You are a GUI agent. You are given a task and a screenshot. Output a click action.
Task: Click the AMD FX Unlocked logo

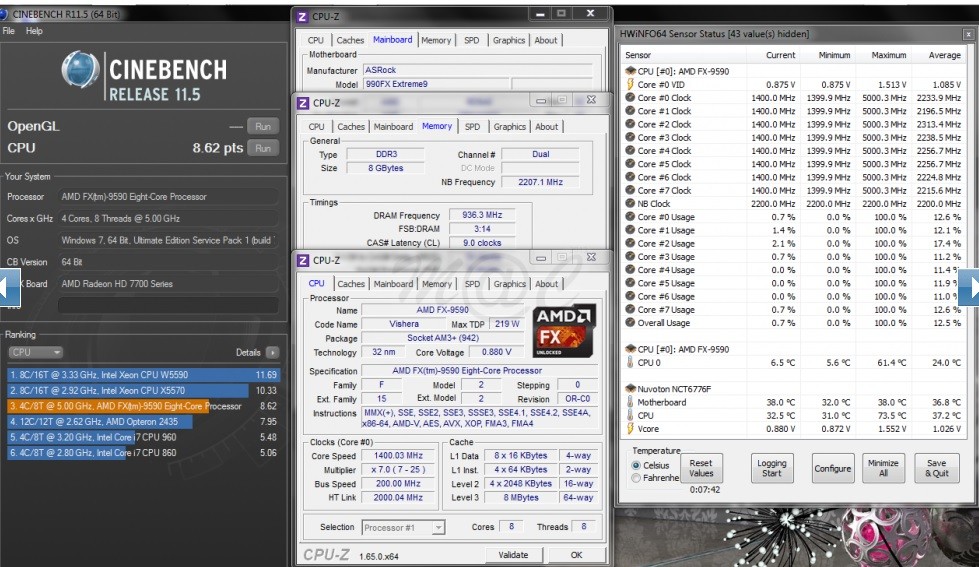[565, 332]
